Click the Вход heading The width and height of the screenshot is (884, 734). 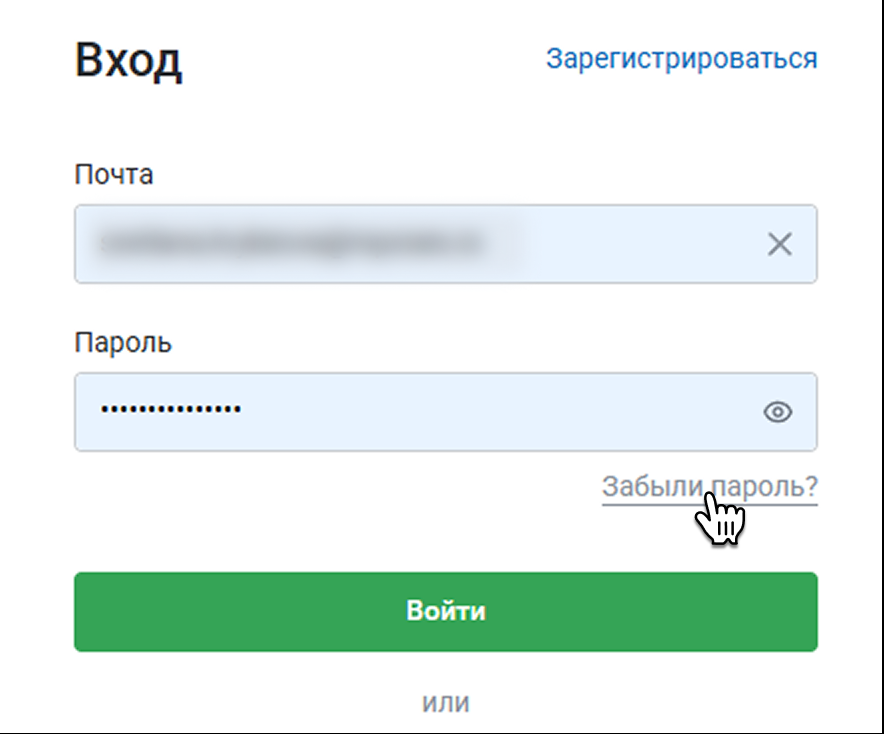tap(128, 62)
